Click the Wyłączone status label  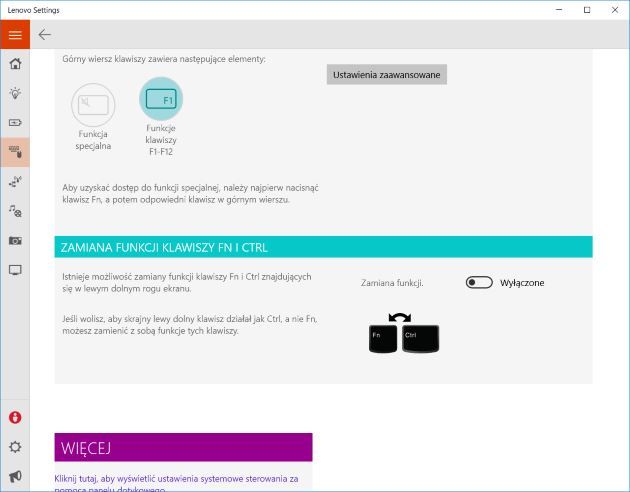pos(522,283)
